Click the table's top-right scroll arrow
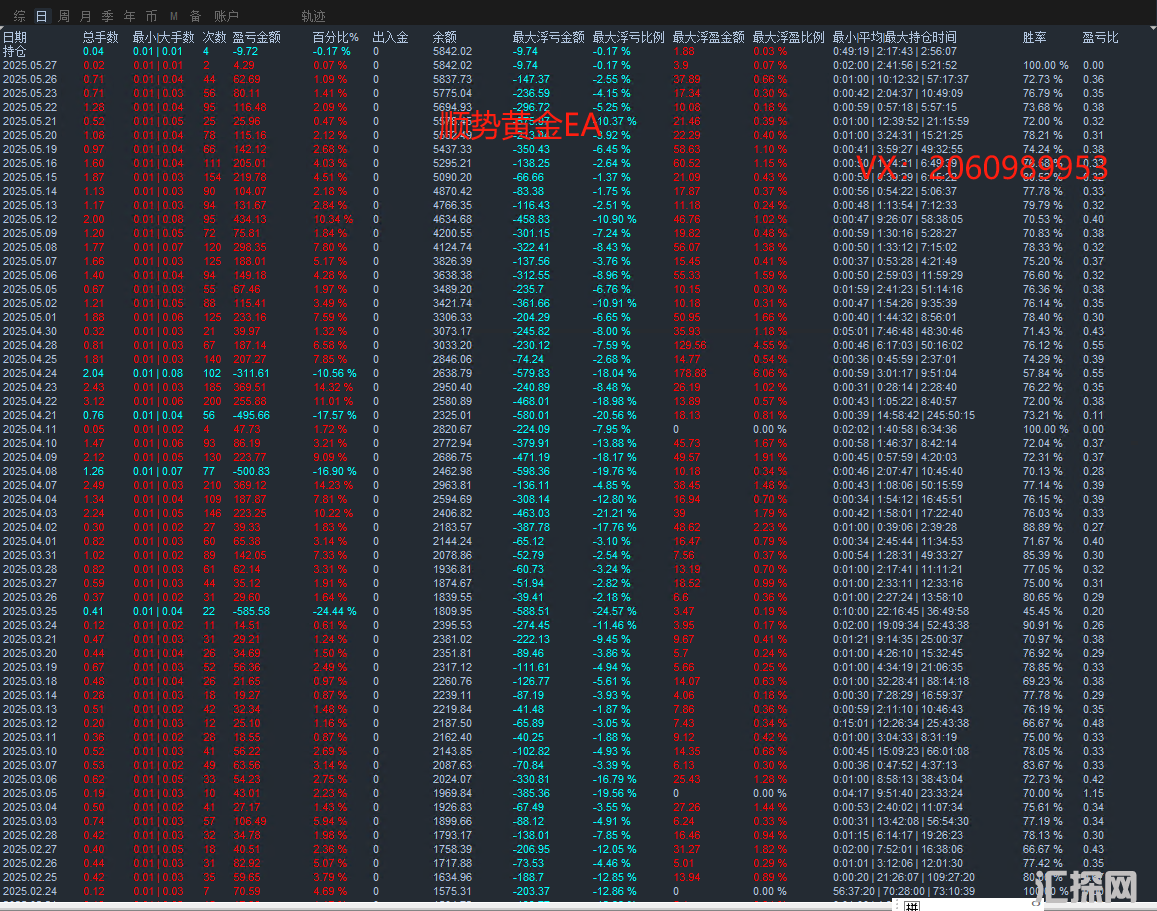This screenshot has height=911, width=1157. (x=1153, y=28)
